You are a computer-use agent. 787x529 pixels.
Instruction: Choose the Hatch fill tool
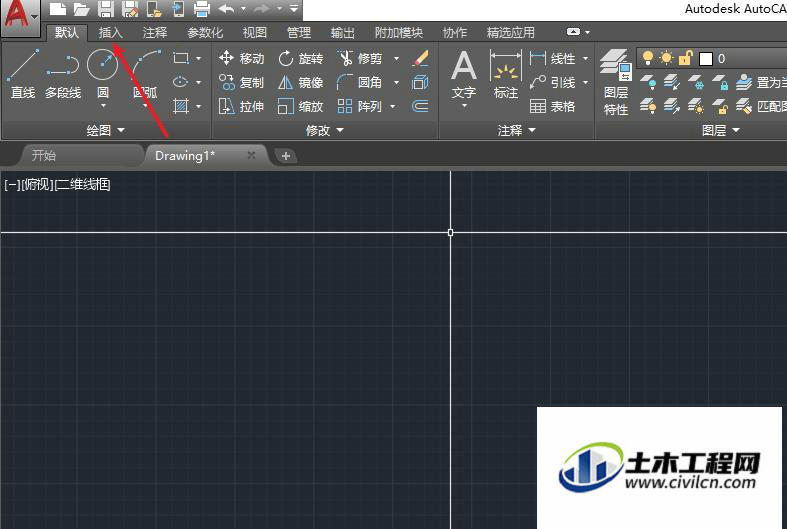(181, 106)
